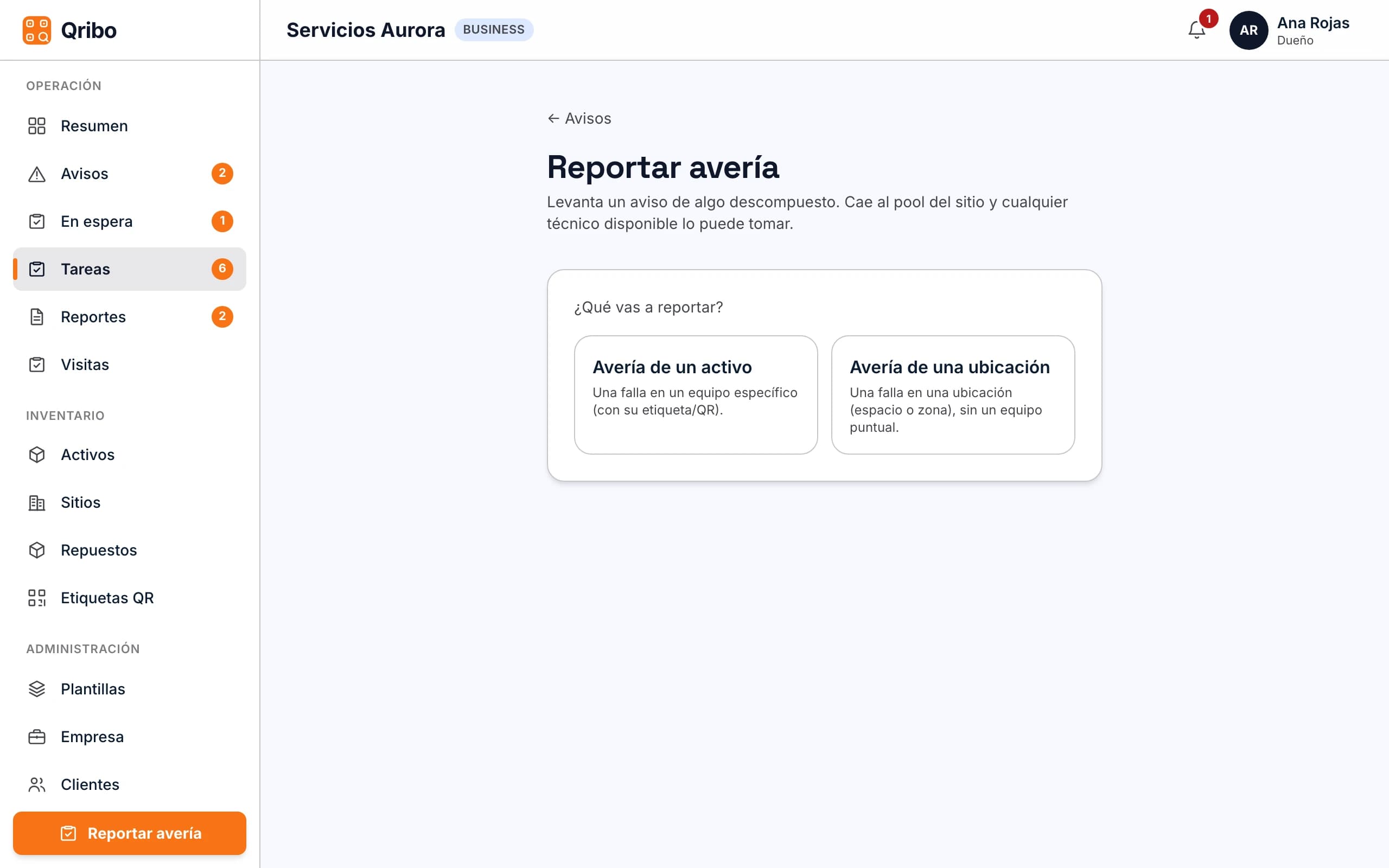The width and height of the screenshot is (1389, 868).
Task: Click the Avisos back link
Action: pos(579,118)
